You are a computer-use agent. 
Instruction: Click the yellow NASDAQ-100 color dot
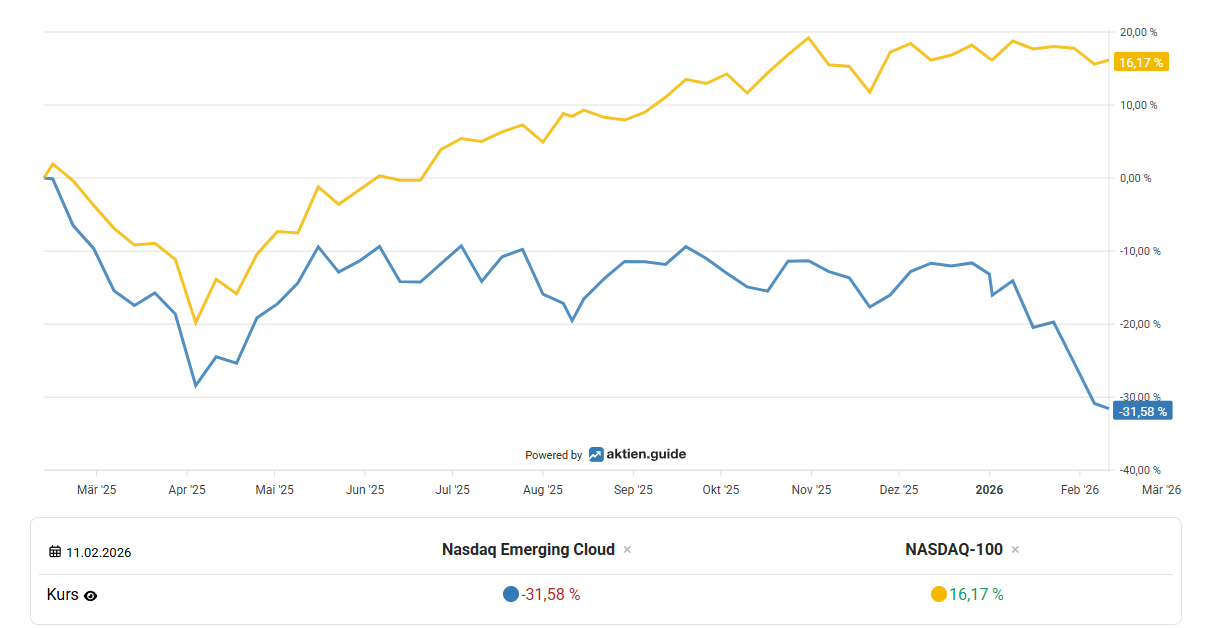(938, 594)
